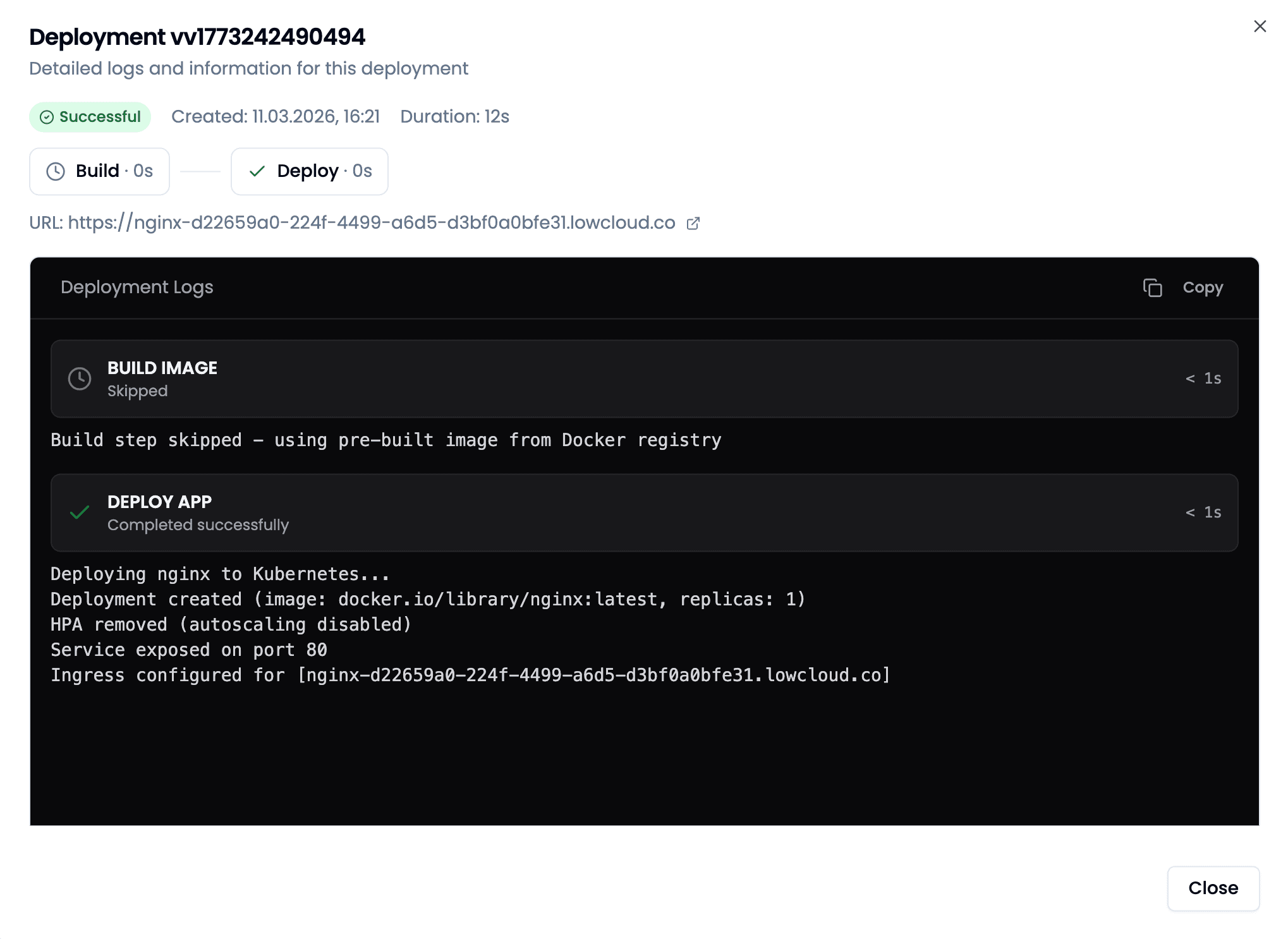
Task: Click the green checkmark beside DEPLOY APP
Action: (x=80, y=513)
